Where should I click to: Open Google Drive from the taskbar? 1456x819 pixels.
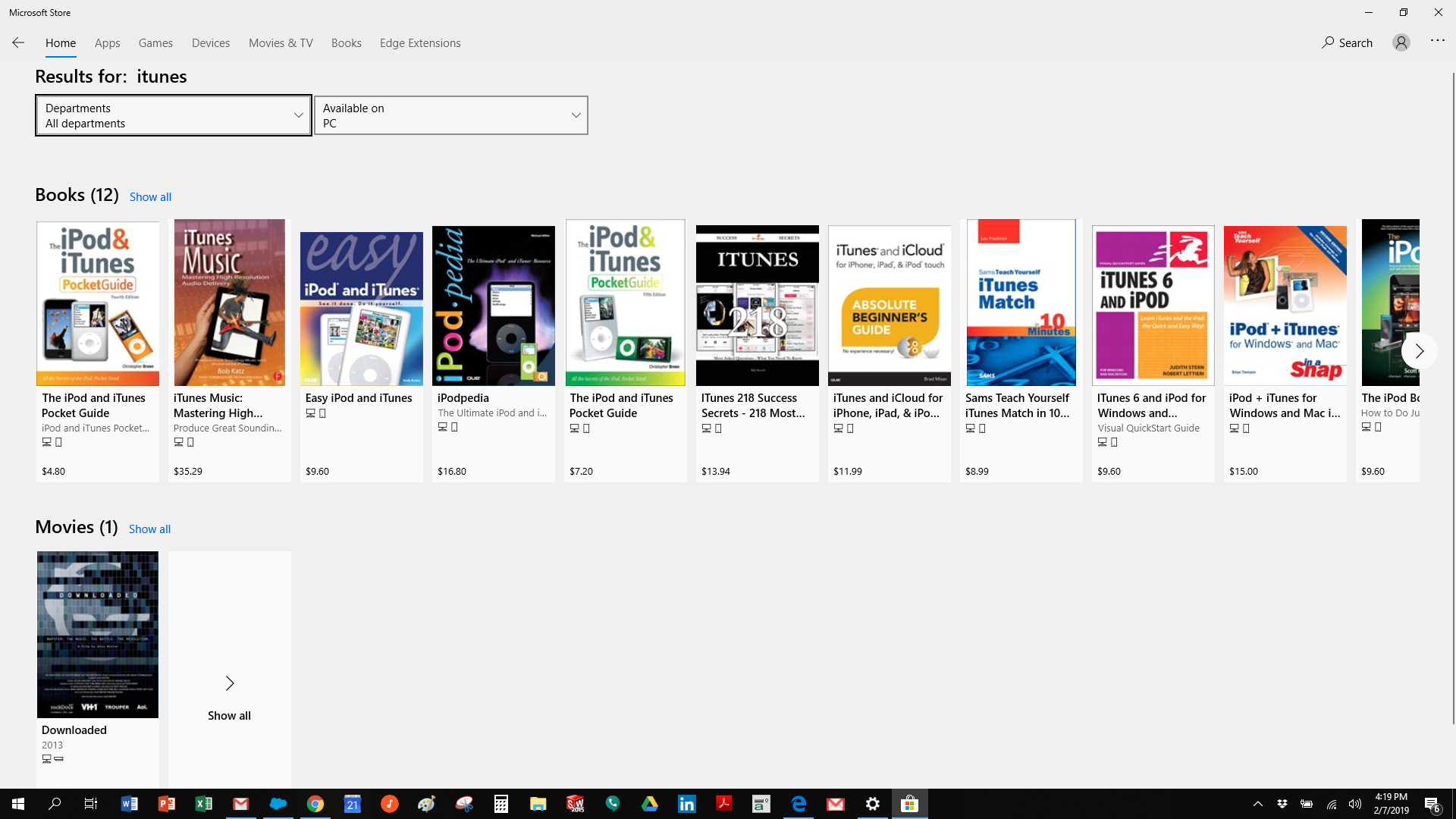click(x=650, y=804)
